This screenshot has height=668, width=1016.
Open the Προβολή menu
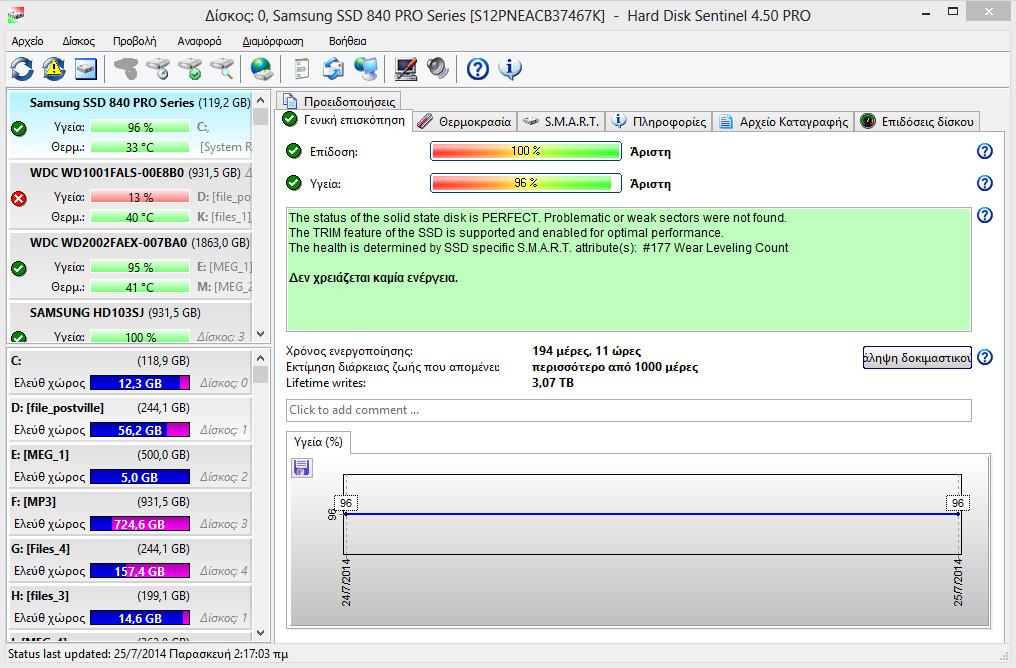135,41
